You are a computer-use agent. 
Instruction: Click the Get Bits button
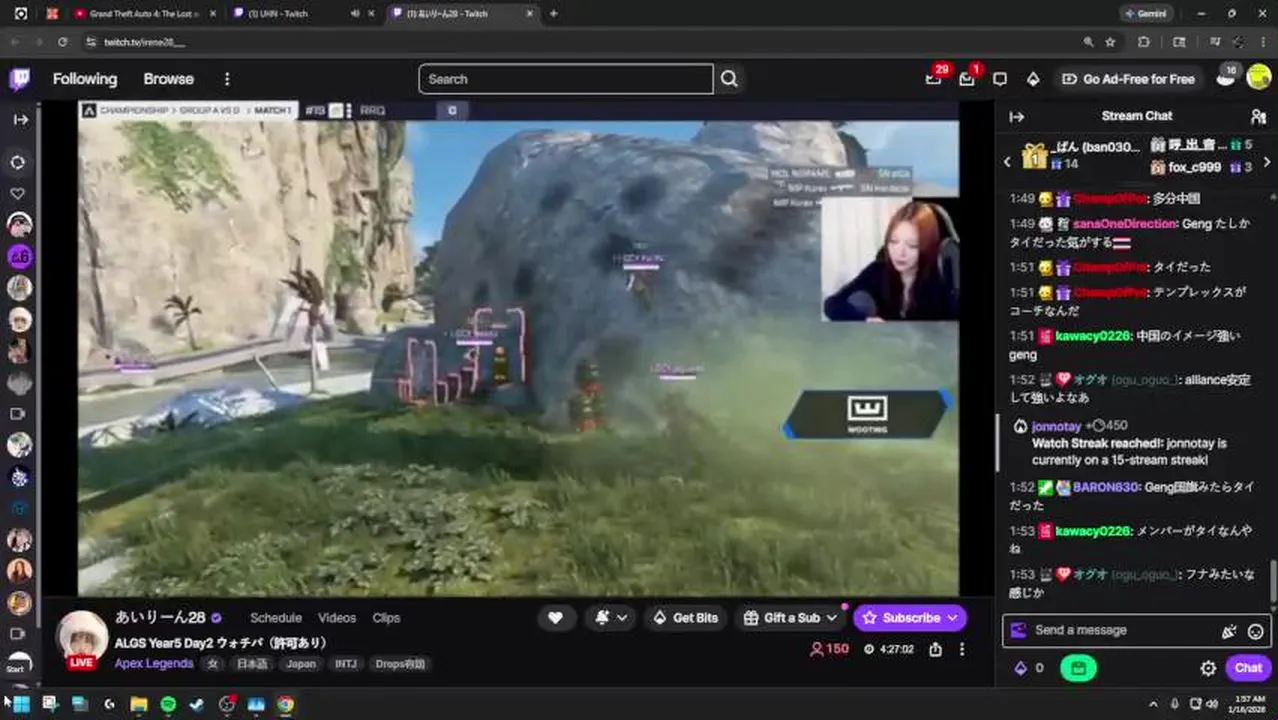pos(686,618)
